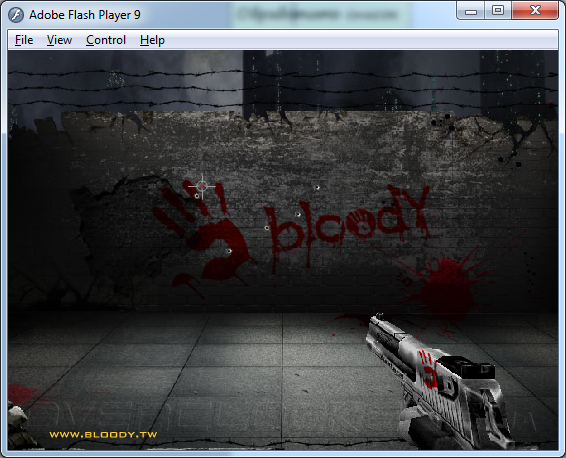This screenshot has width=566, height=458.
Task: Click the red bloody graffiti text
Action: [347, 227]
